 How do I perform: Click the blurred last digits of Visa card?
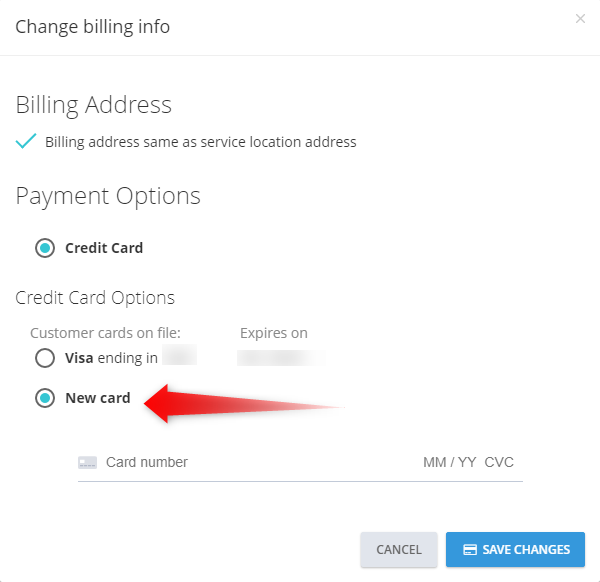179,355
